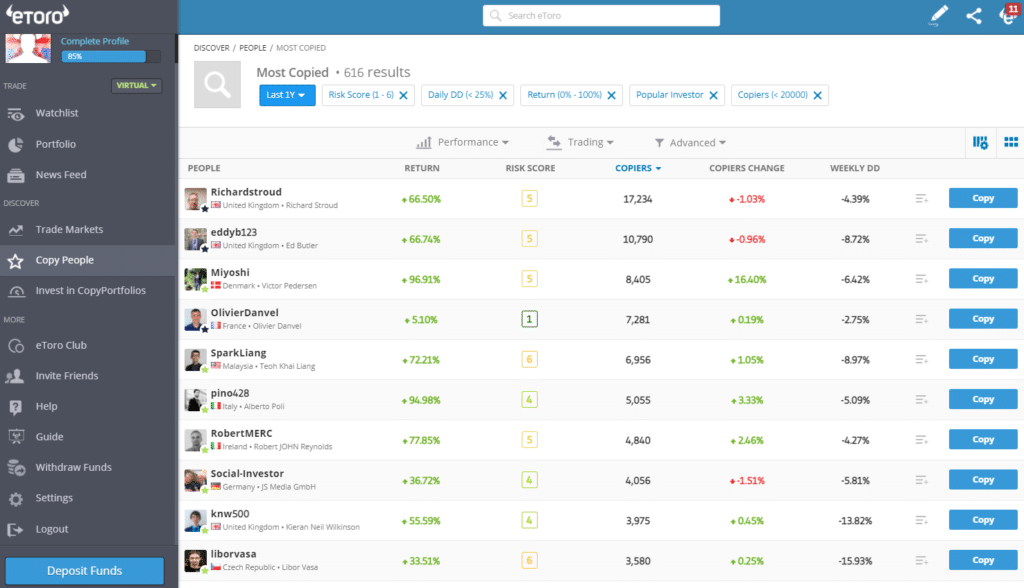The width and height of the screenshot is (1024, 588).
Task: Copy the trader Richardstroud
Action: click(x=982, y=198)
